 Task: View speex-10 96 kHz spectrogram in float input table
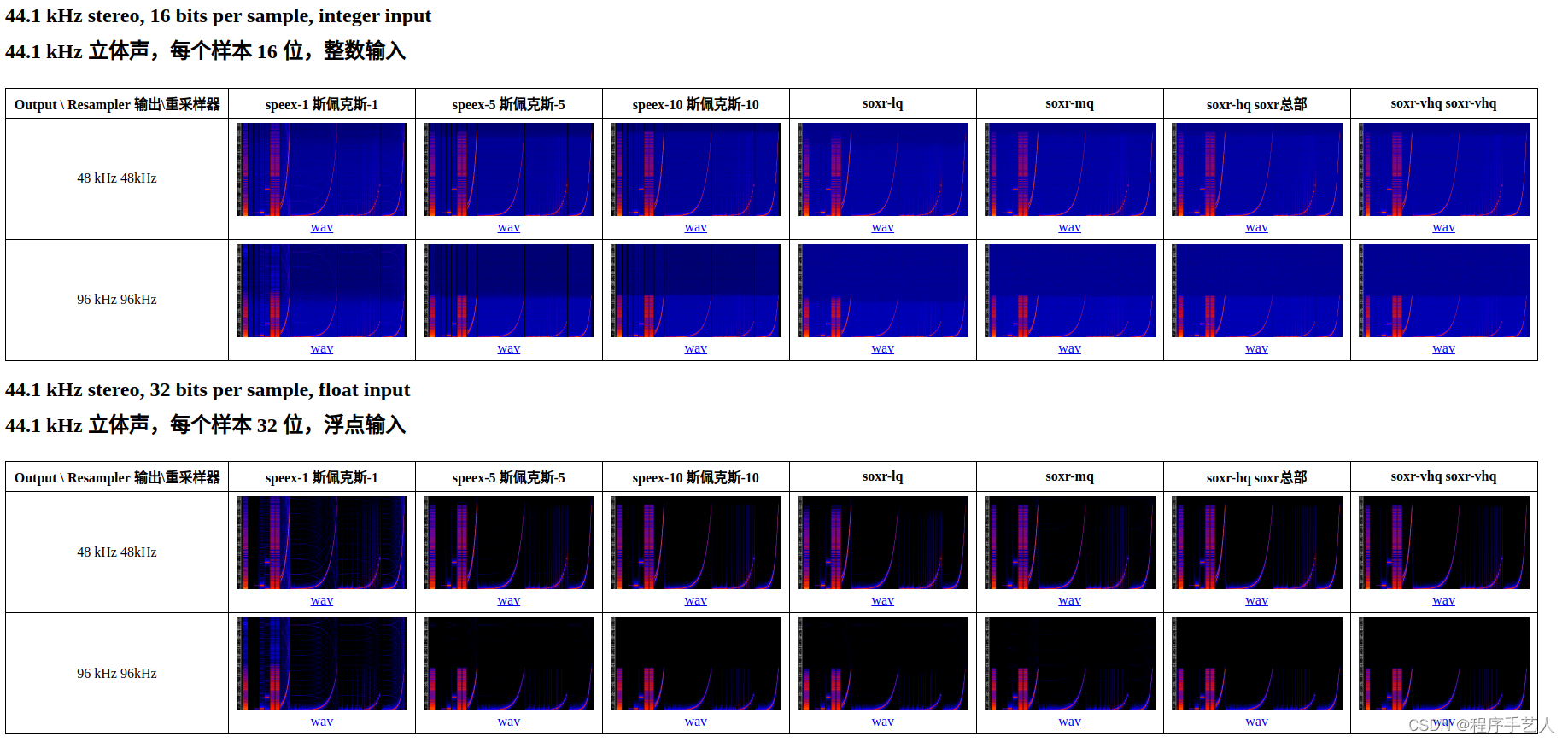pyautogui.click(x=696, y=663)
